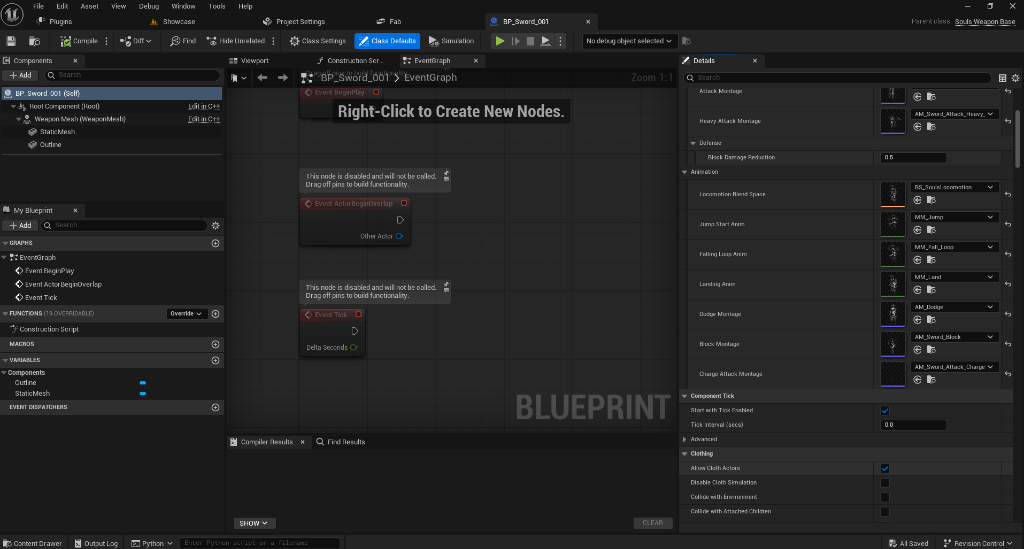The width and height of the screenshot is (1024, 549).
Task: Add a new function with plus icon
Action: point(216,313)
